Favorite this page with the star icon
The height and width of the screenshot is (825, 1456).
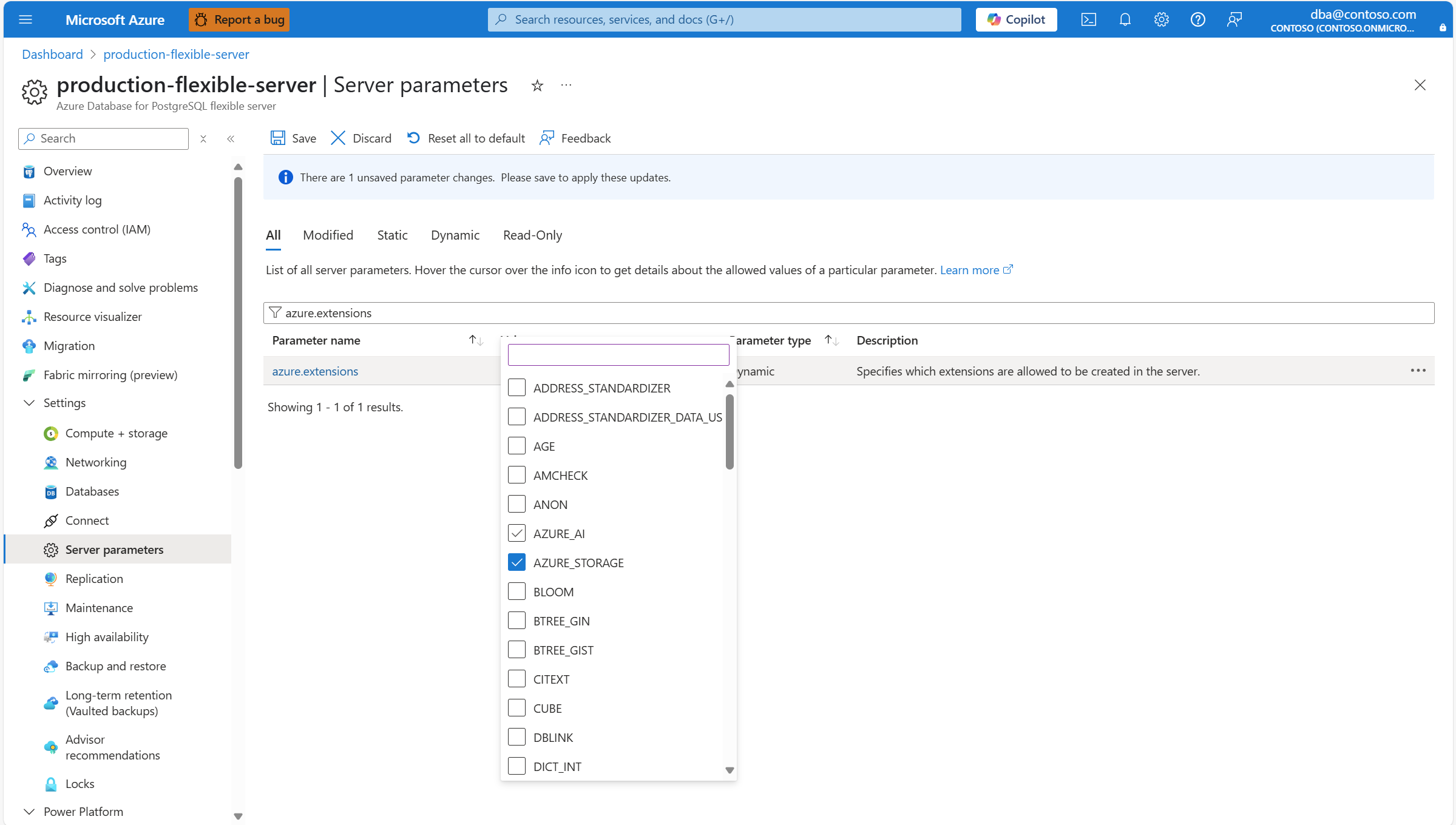pyautogui.click(x=537, y=86)
